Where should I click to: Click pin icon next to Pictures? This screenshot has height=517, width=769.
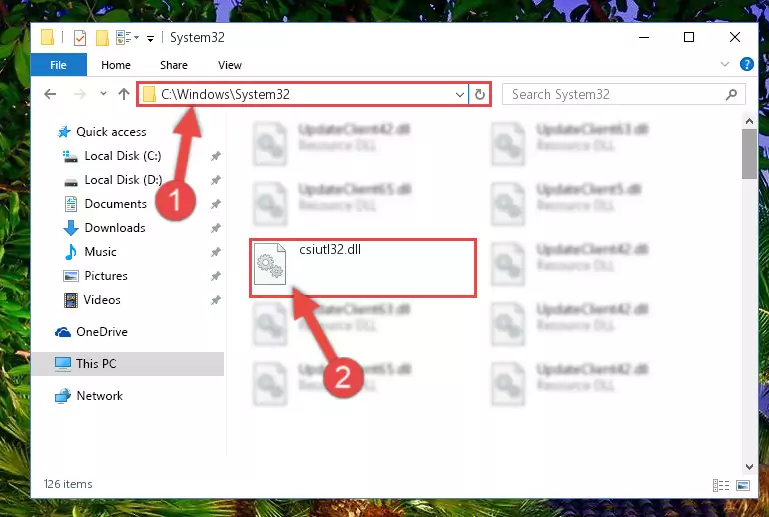point(215,276)
